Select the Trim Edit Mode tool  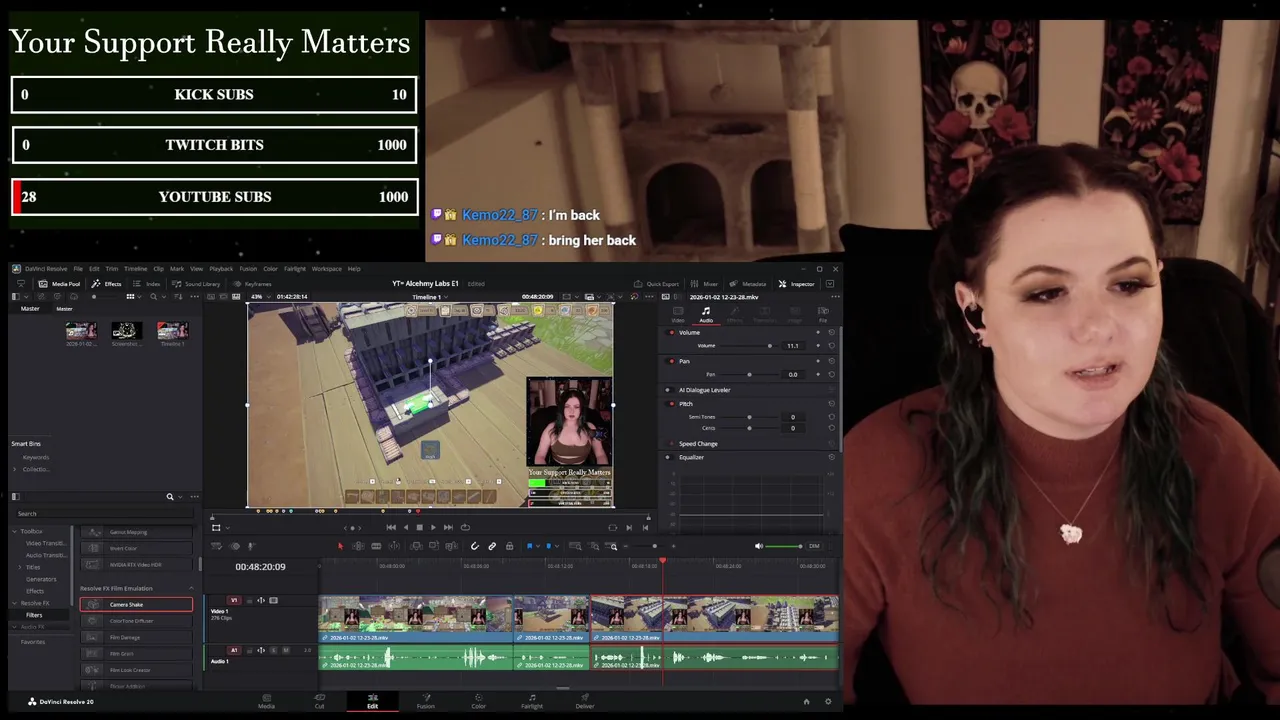[x=358, y=546]
